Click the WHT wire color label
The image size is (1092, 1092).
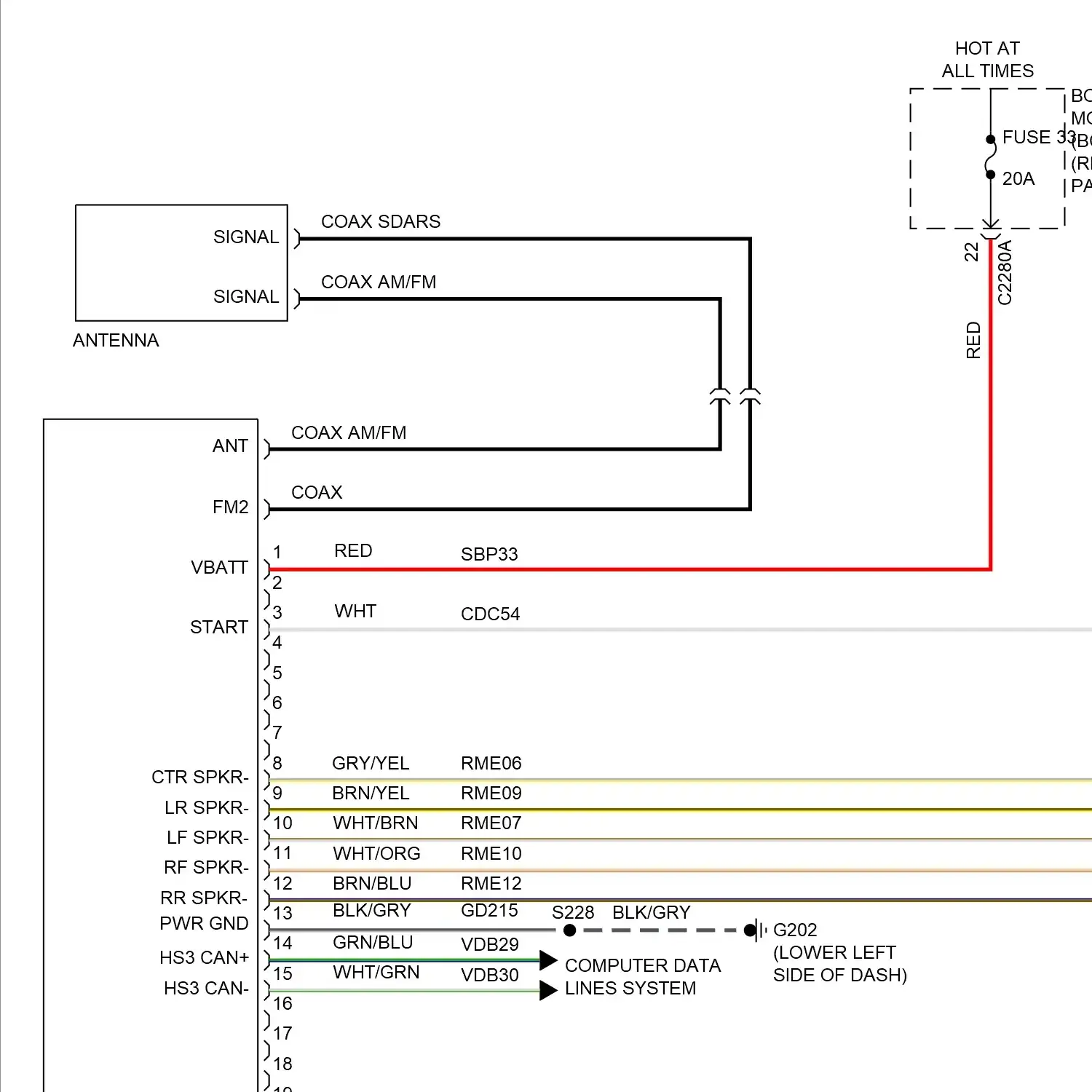(355, 611)
